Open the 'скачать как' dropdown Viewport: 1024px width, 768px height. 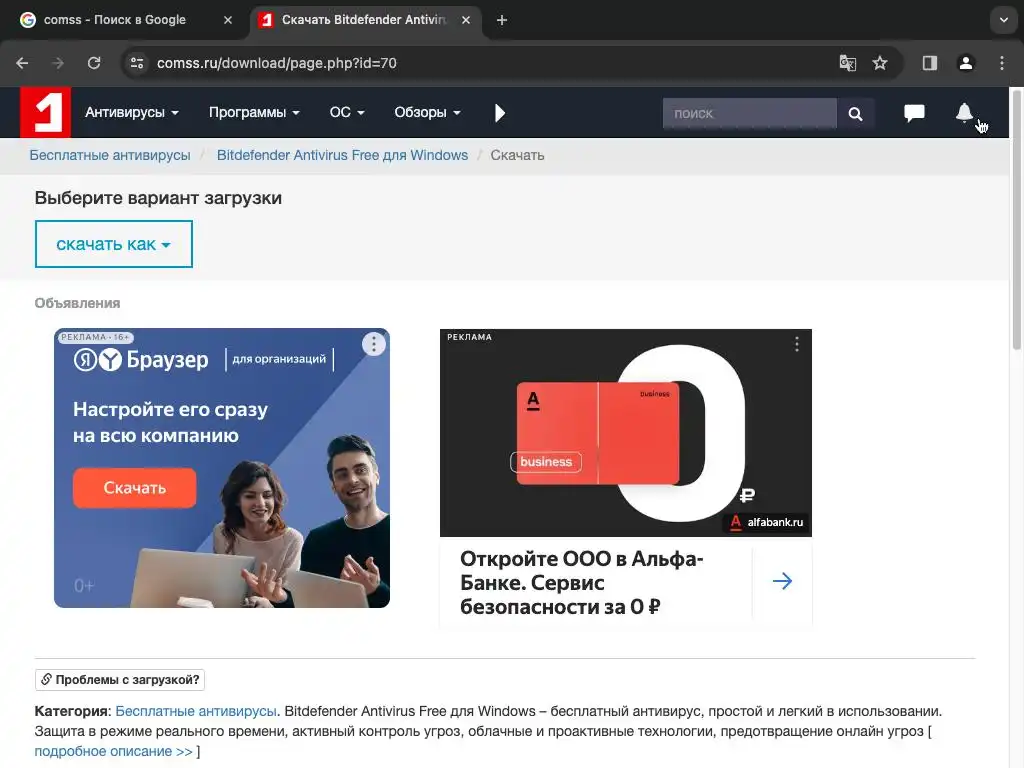[x=114, y=244]
